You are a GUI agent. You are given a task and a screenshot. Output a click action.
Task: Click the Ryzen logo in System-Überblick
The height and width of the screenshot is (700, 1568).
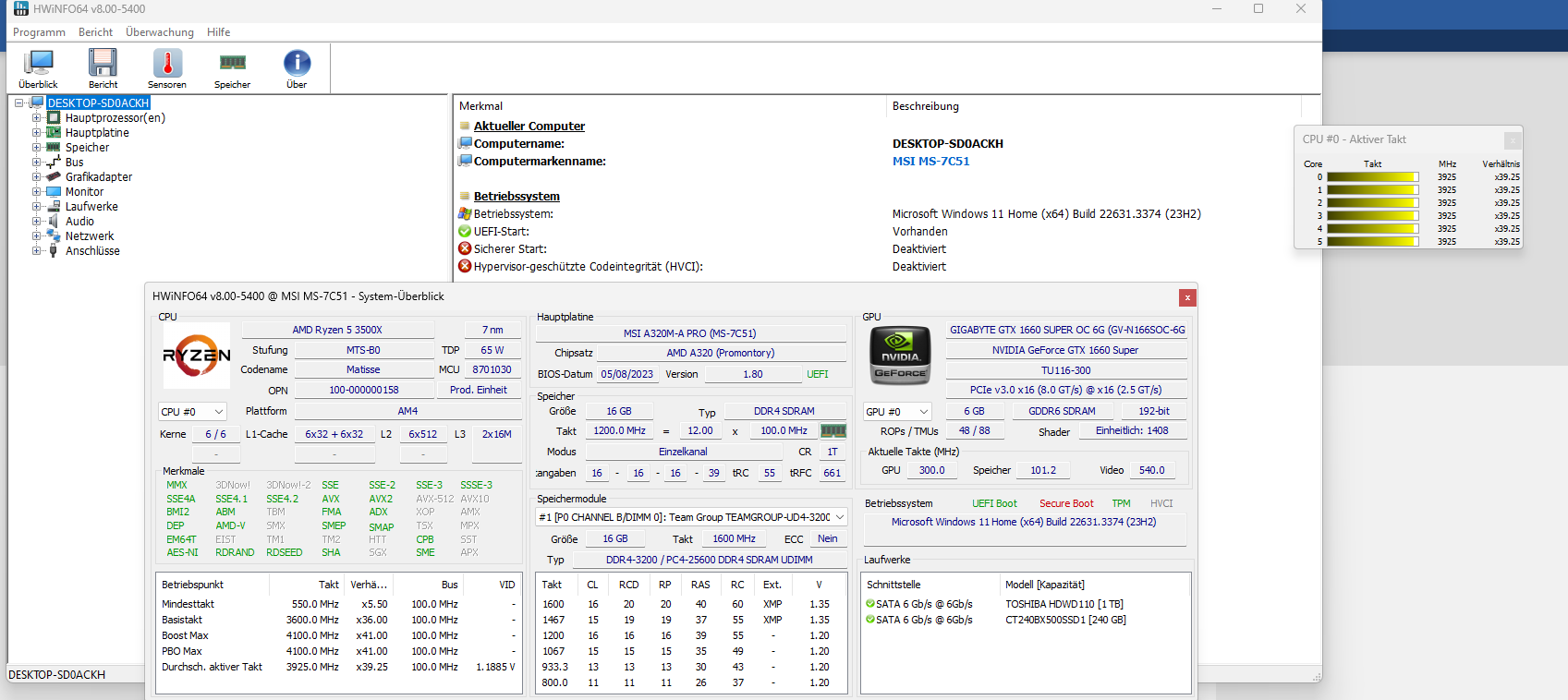tap(197, 356)
